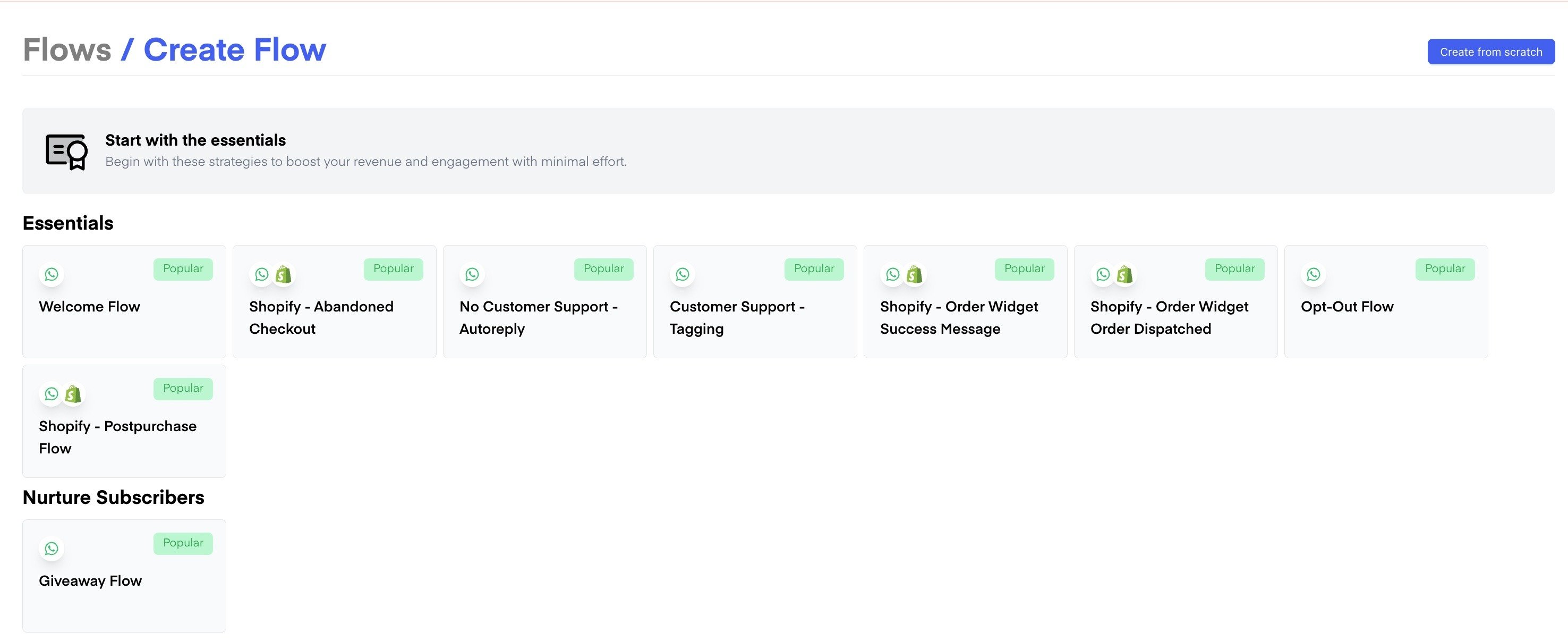Viewport: 1568px width, 640px height.
Task: Click WhatsApp icon on No Customer Support card
Action: (472, 275)
